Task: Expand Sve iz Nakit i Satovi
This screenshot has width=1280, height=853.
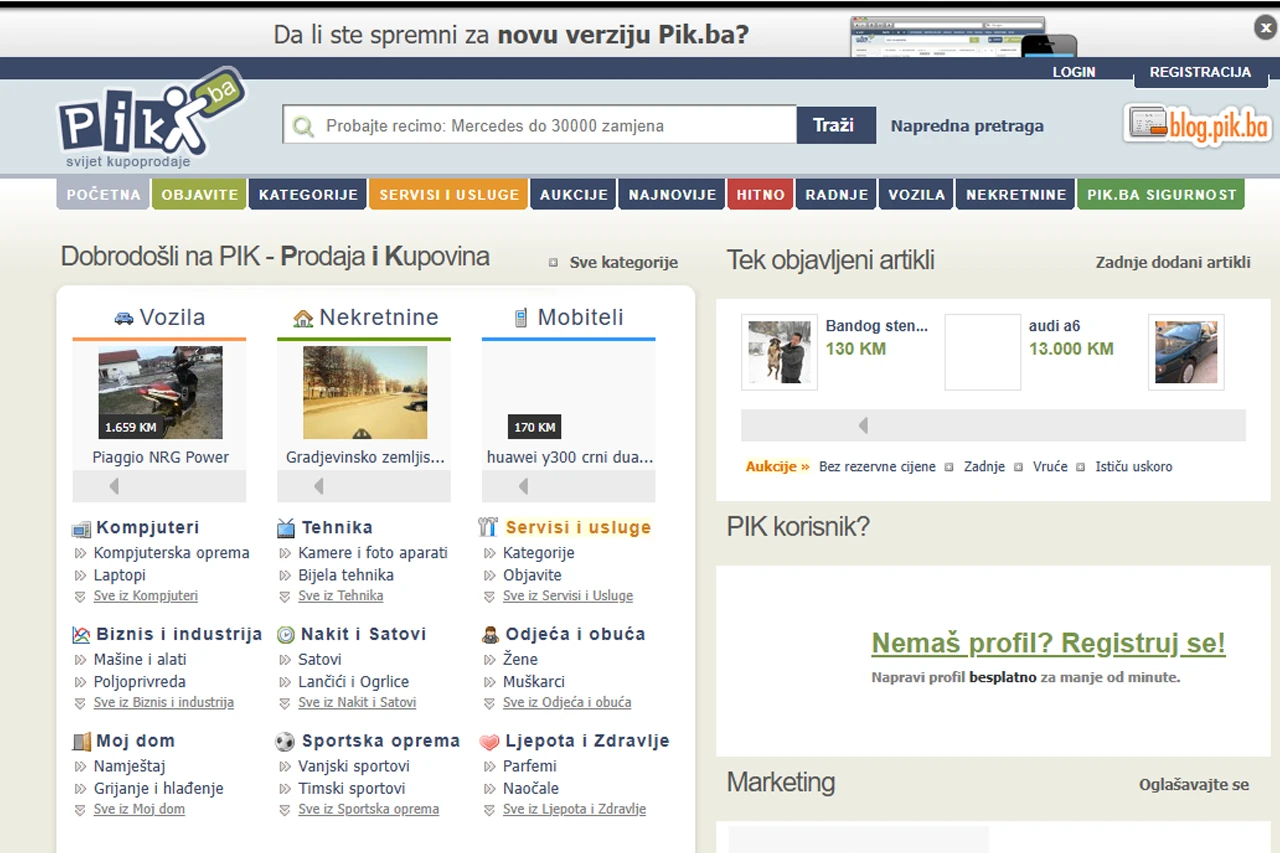Action: (x=357, y=703)
